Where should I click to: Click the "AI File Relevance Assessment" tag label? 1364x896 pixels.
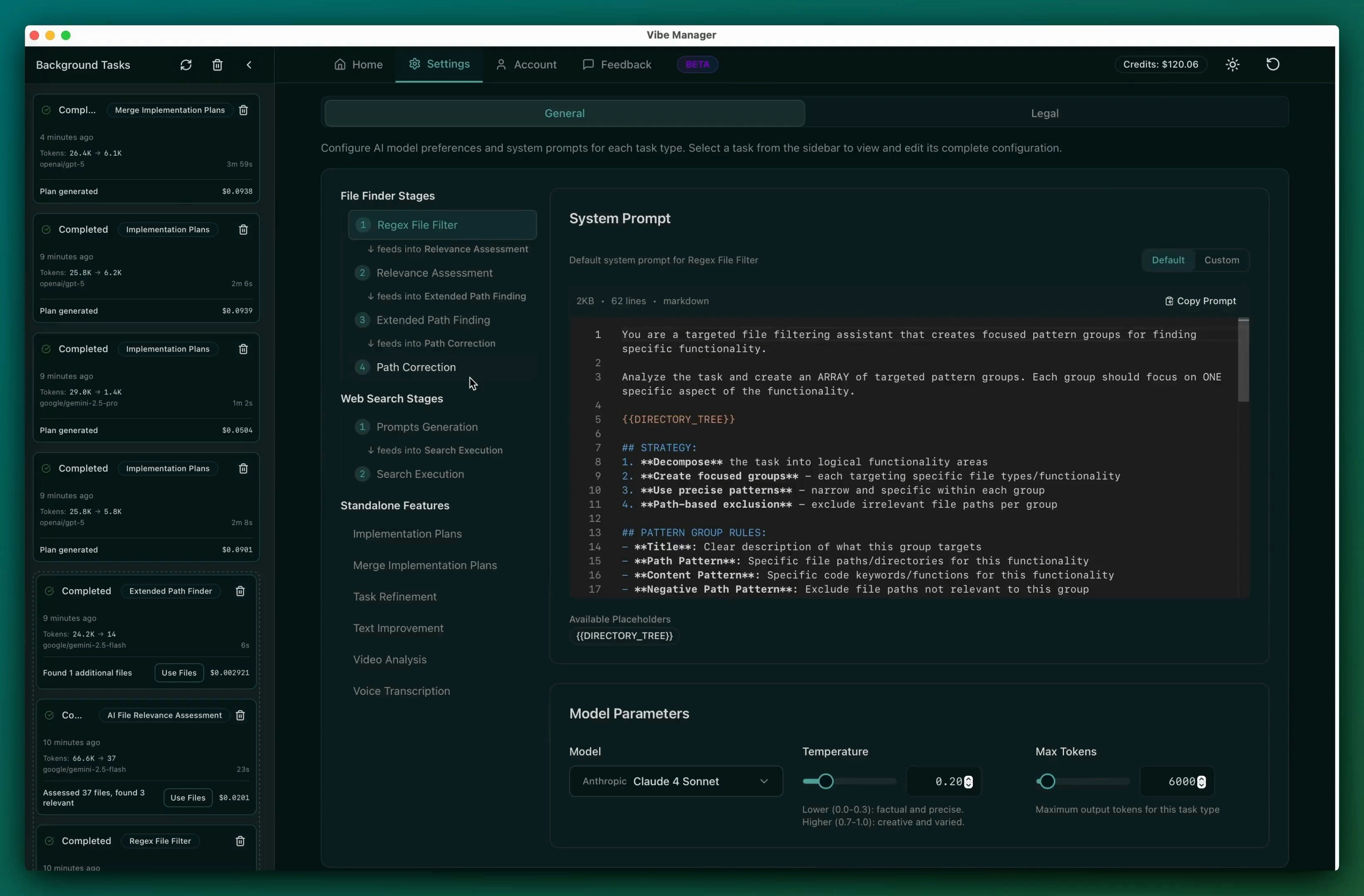click(x=164, y=715)
